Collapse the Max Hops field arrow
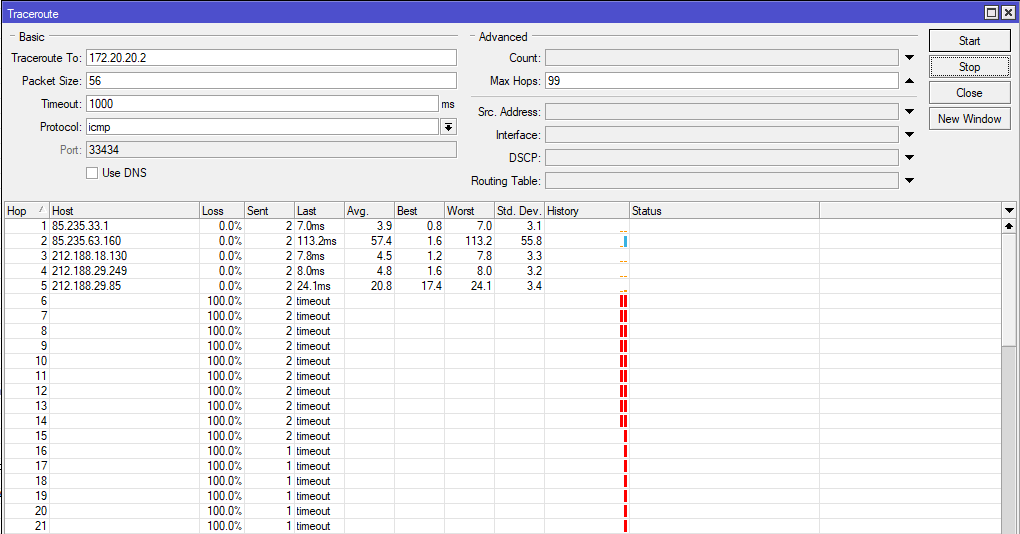 click(x=909, y=81)
